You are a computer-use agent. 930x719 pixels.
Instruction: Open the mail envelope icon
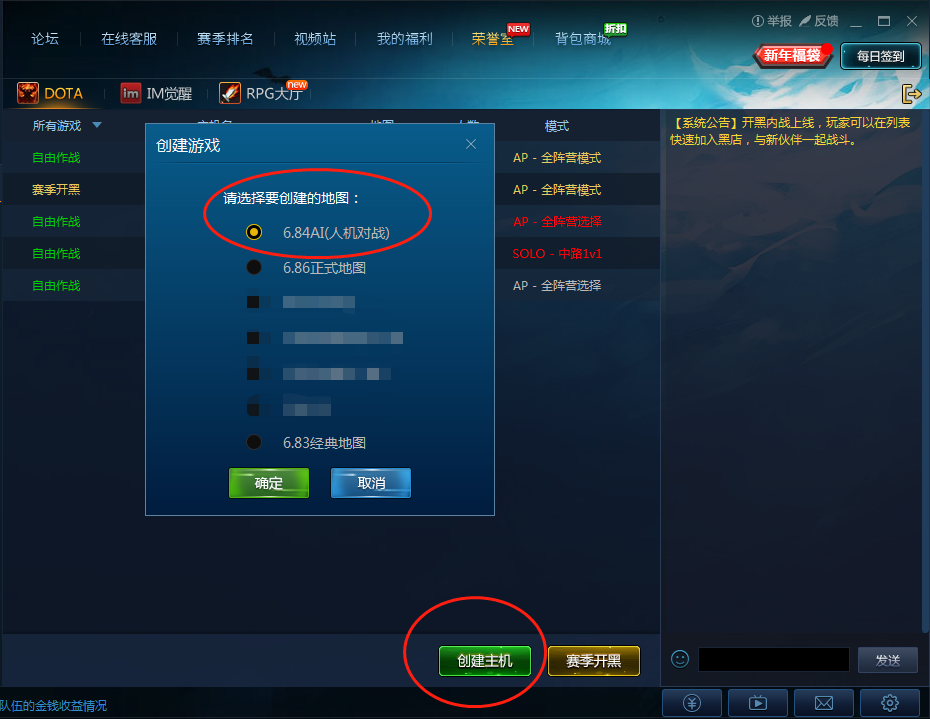point(824,703)
